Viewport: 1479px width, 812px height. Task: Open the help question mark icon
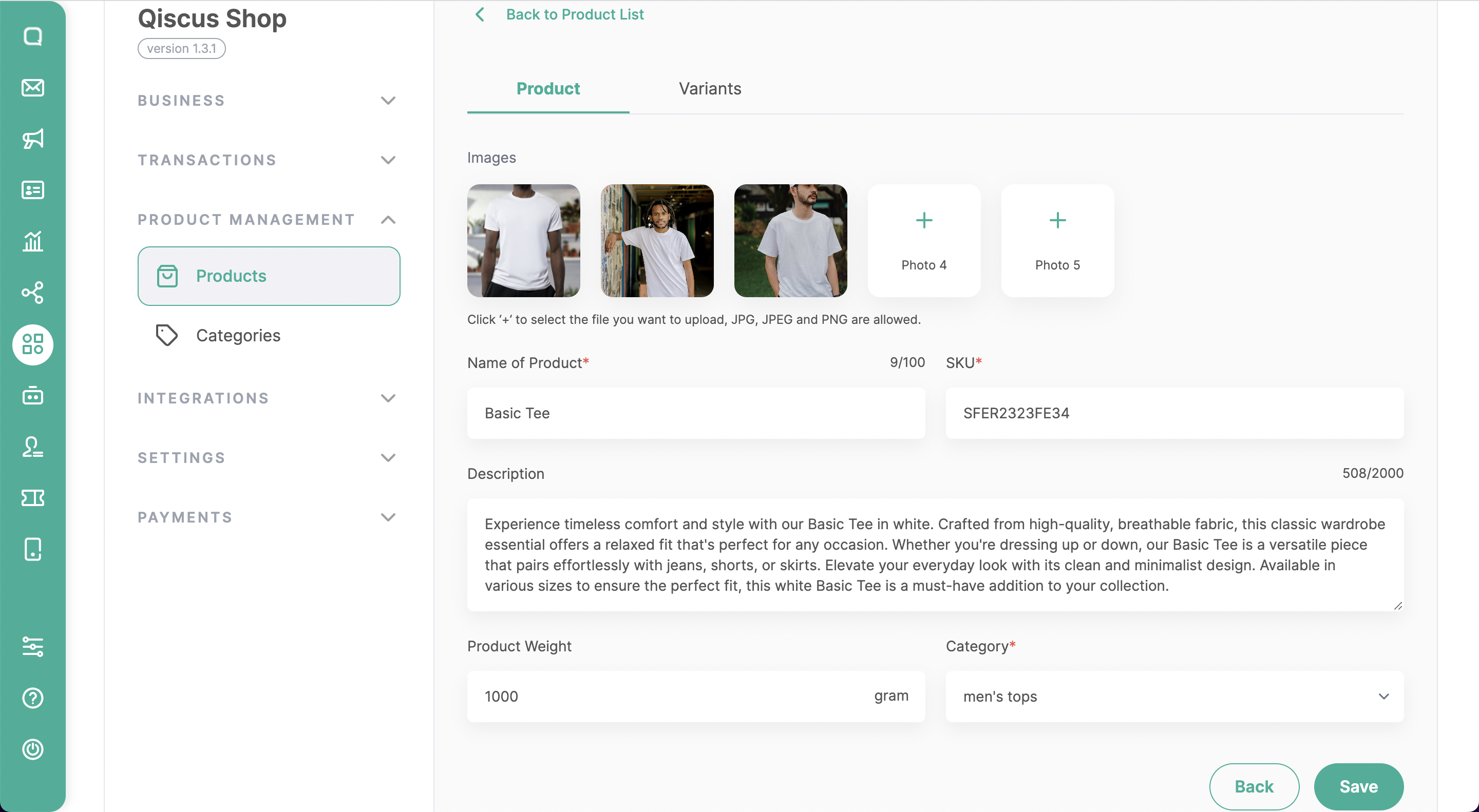33,699
